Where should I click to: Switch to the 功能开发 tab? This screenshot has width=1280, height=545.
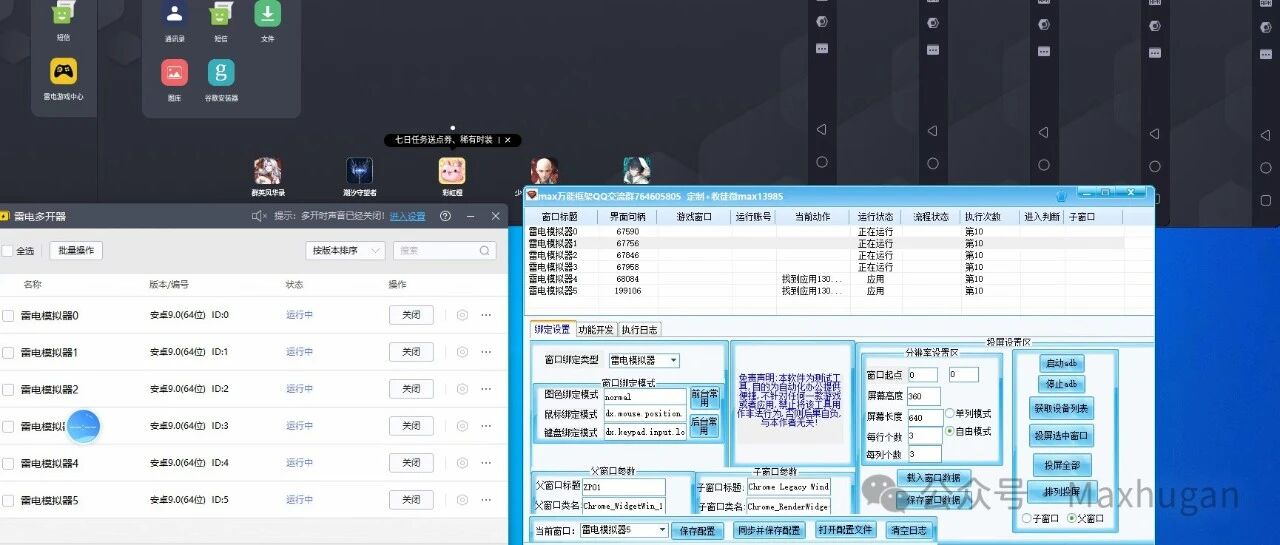click(x=596, y=329)
